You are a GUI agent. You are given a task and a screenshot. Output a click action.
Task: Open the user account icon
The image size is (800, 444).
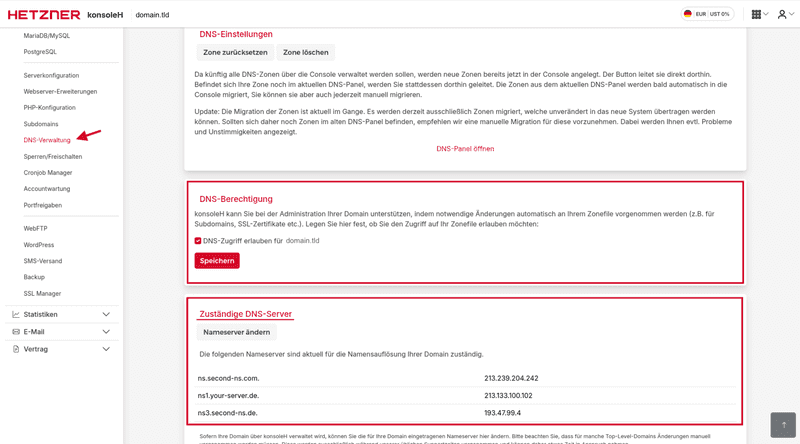pyautogui.click(x=782, y=14)
